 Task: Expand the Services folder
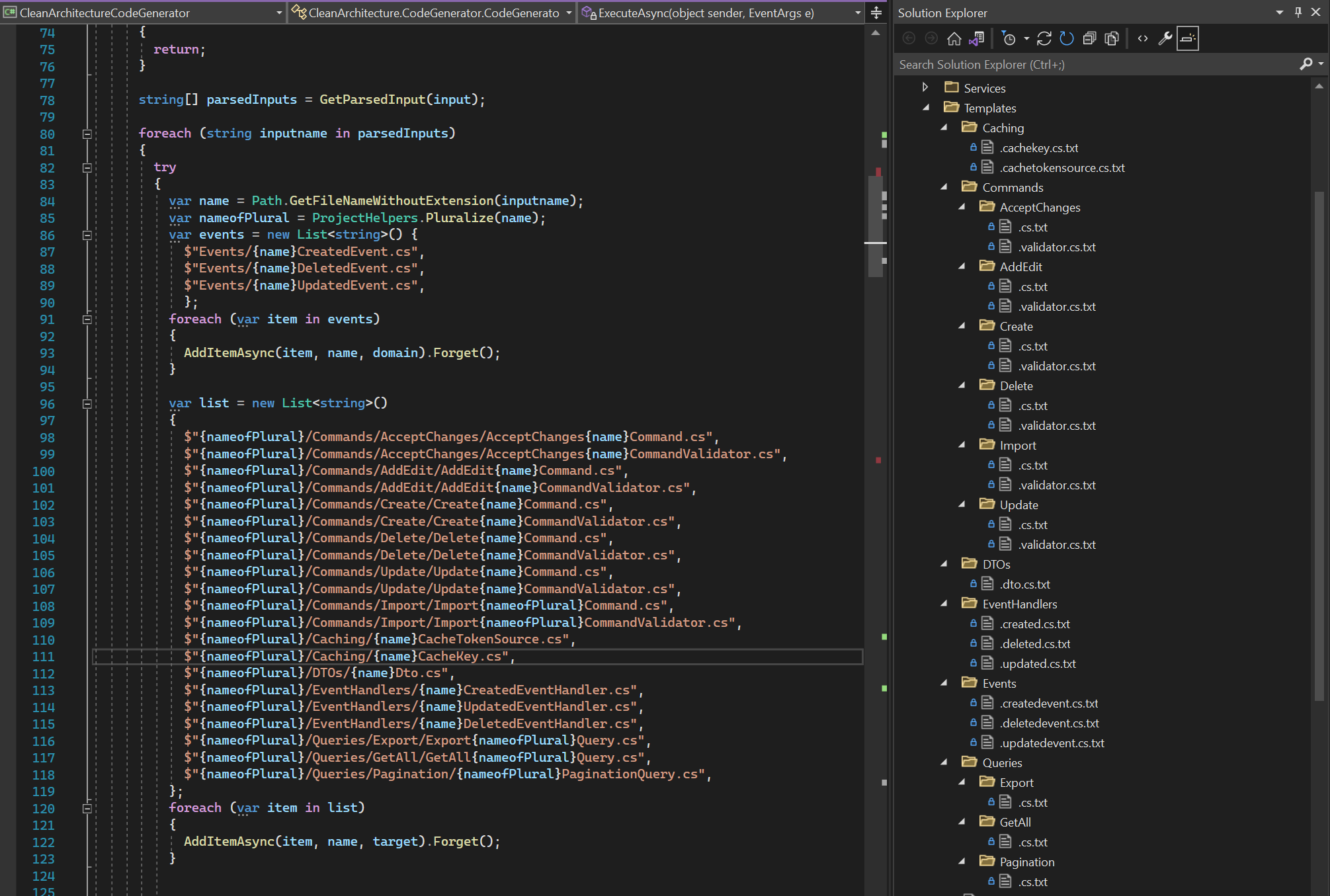(925, 87)
